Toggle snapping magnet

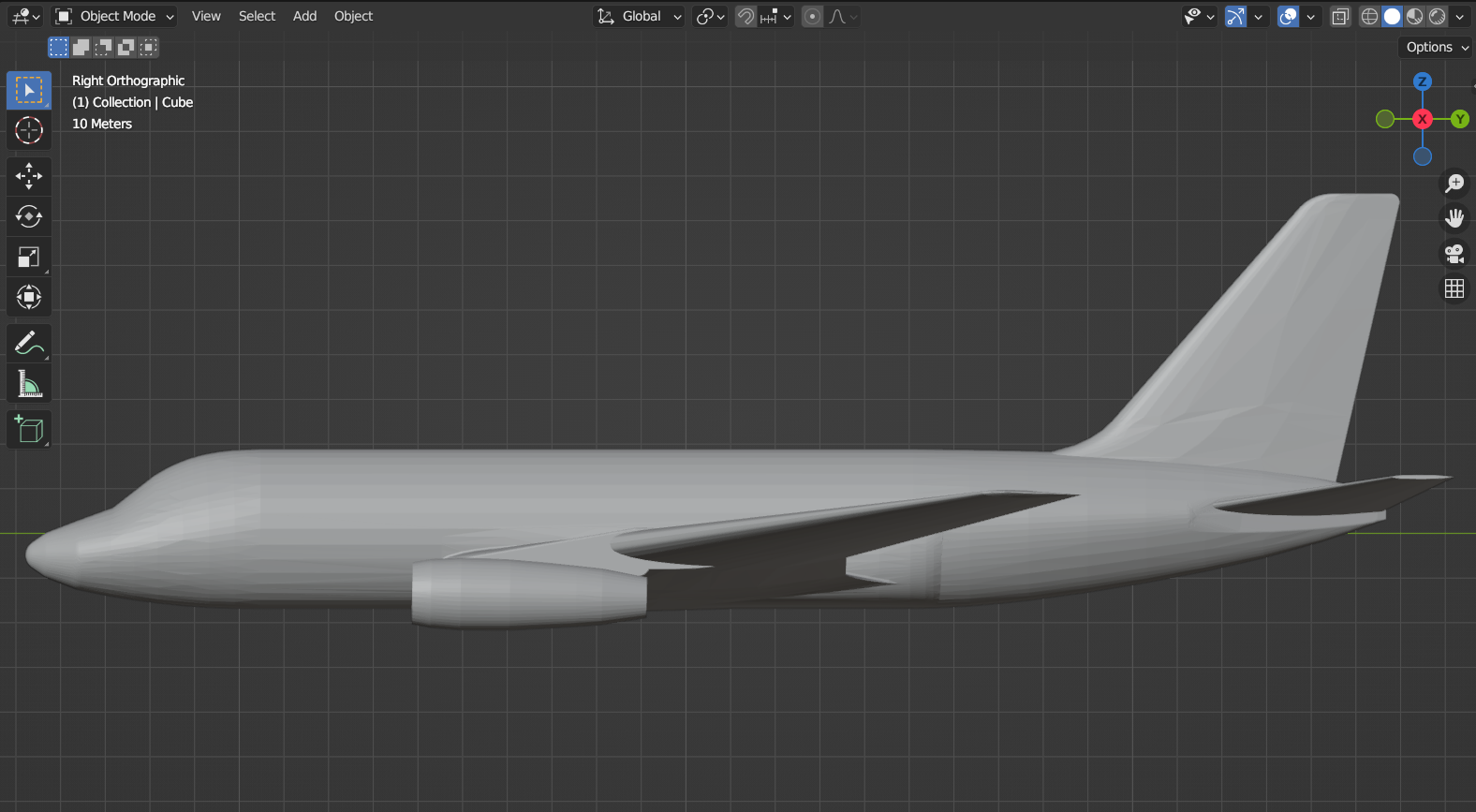(x=745, y=17)
